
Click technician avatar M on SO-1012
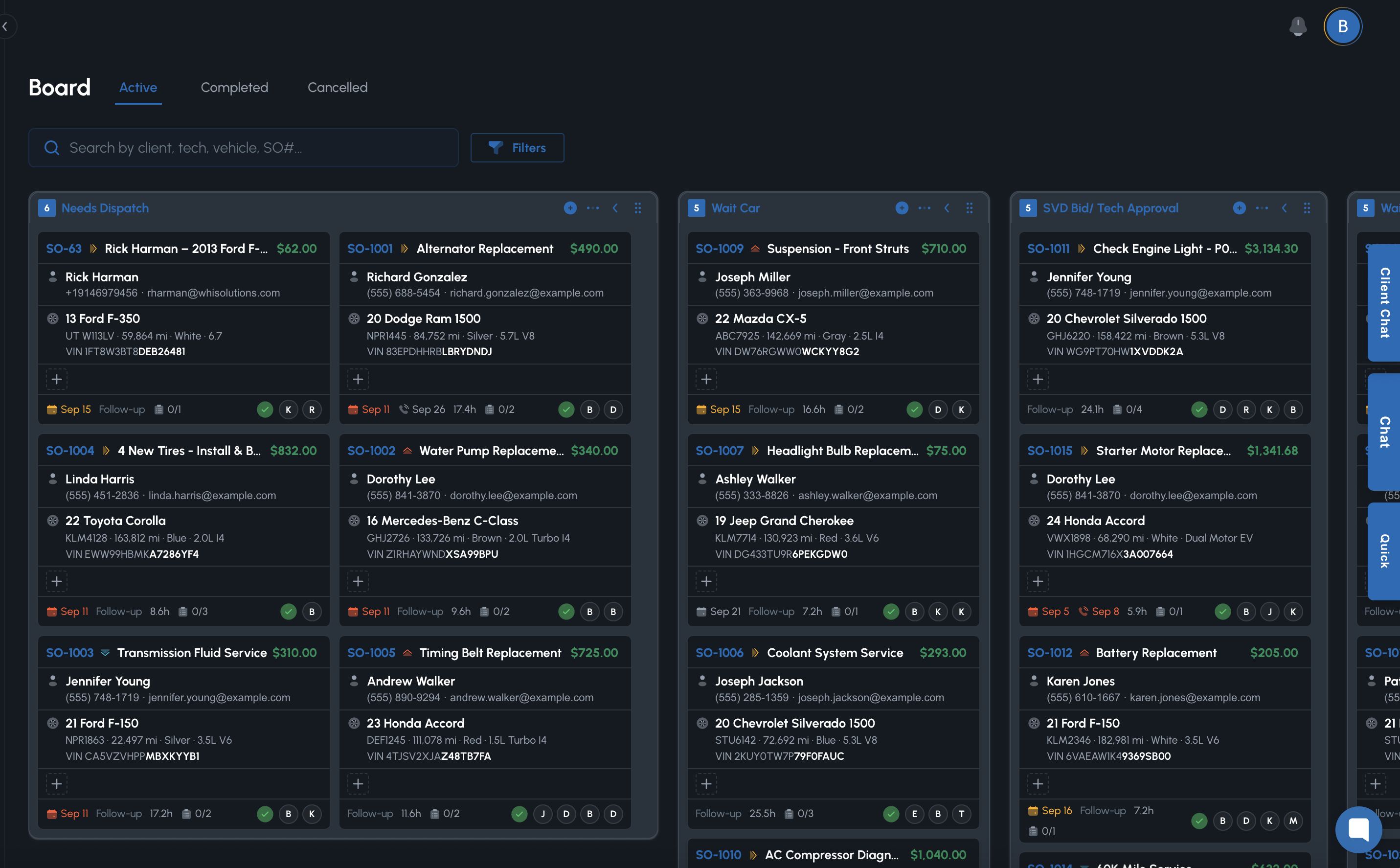tap(1293, 821)
